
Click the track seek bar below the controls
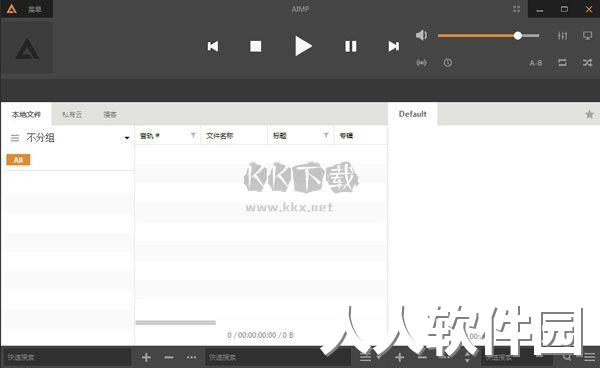[x=300, y=90]
